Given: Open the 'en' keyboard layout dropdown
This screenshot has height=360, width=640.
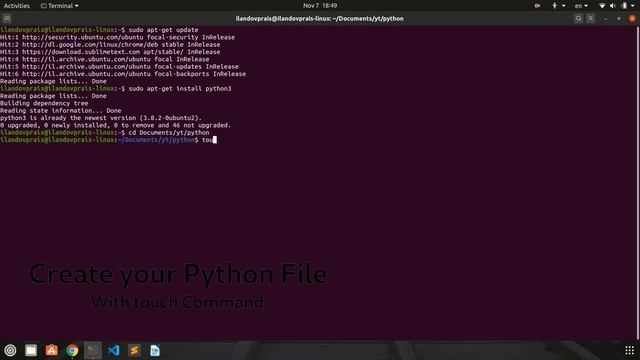Looking at the screenshot, I should [x=581, y=6].
